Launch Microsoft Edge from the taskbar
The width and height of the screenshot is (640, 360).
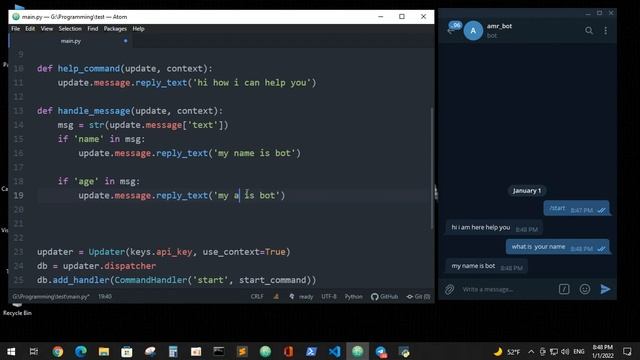pyautogui.click(x=80, y=351)
